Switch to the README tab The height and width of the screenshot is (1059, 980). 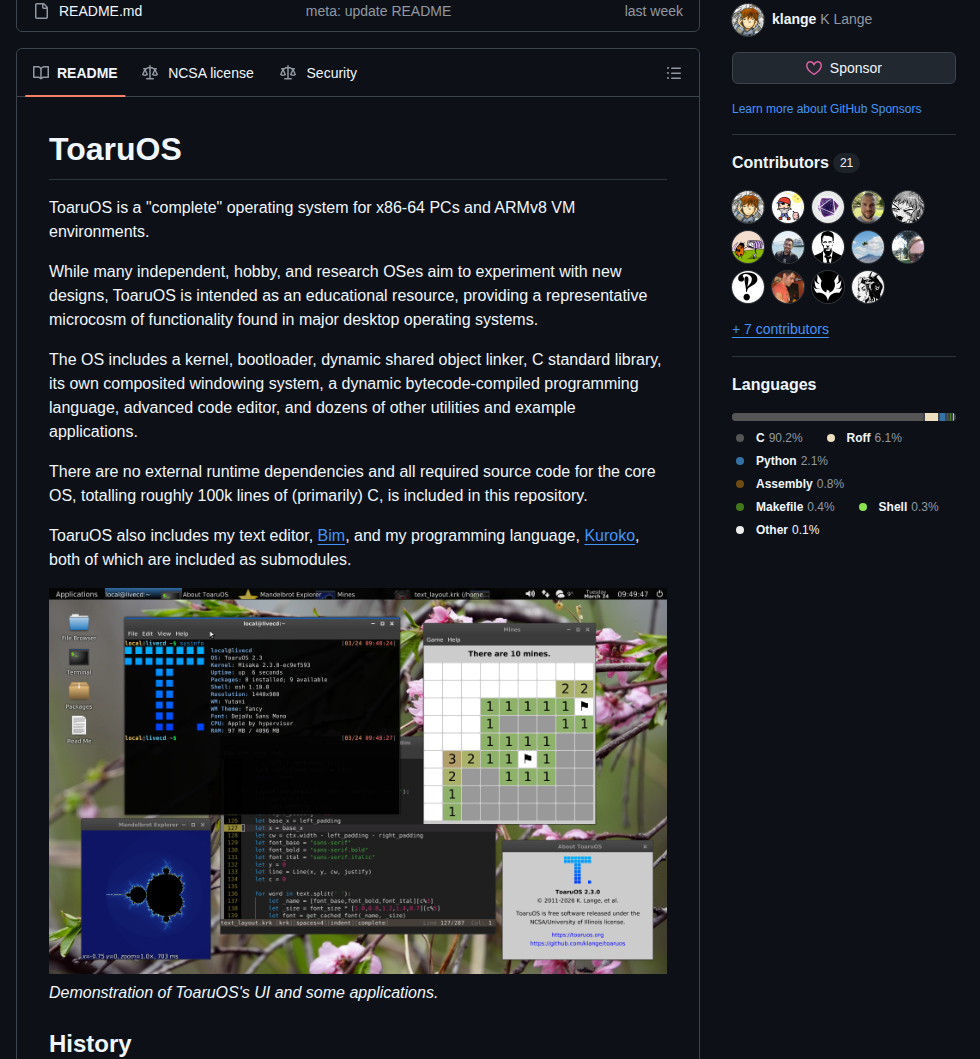tap(75, 73)
